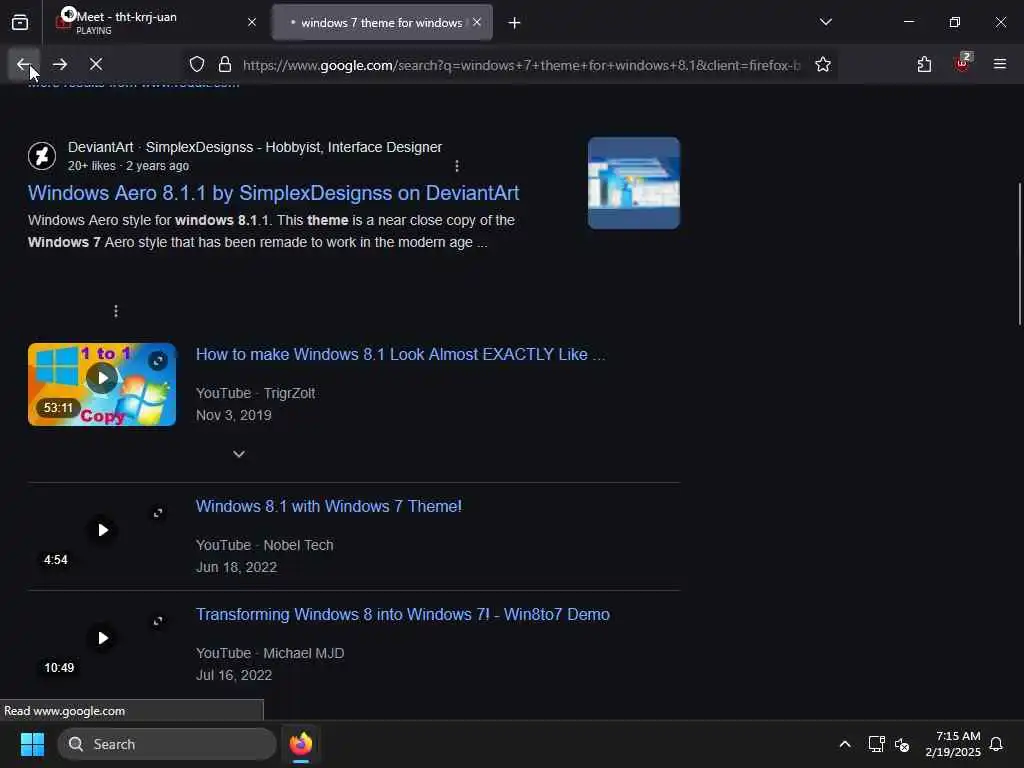
Task: Close the windows 7 theme search tab
Action: point(477,22)
